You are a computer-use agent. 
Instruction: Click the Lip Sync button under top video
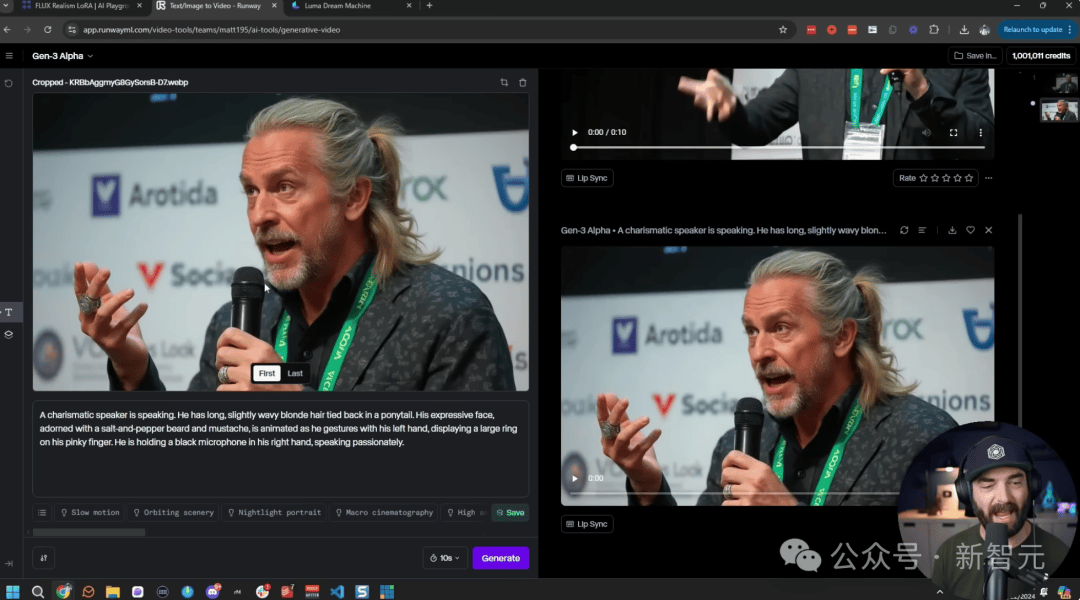tap(587, 178)
